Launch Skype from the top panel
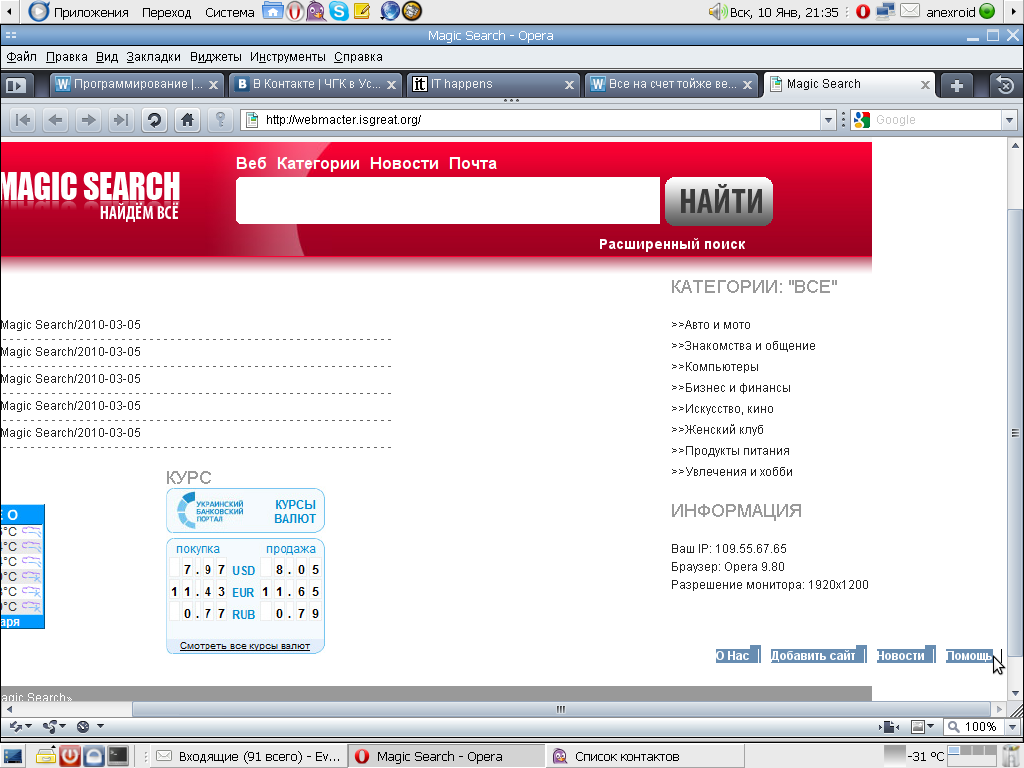The height and width of the screenshot is (768, 1024). [338, 11]
